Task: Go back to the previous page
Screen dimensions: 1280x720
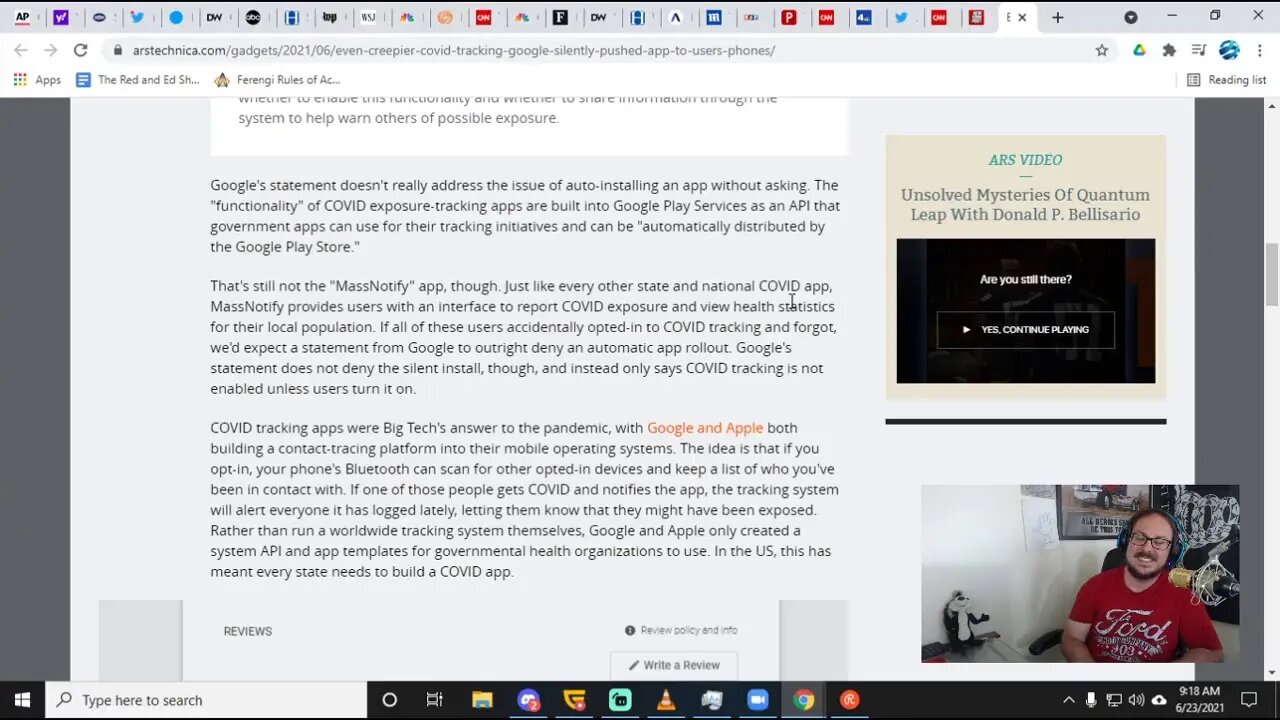Action: (21, 50)
